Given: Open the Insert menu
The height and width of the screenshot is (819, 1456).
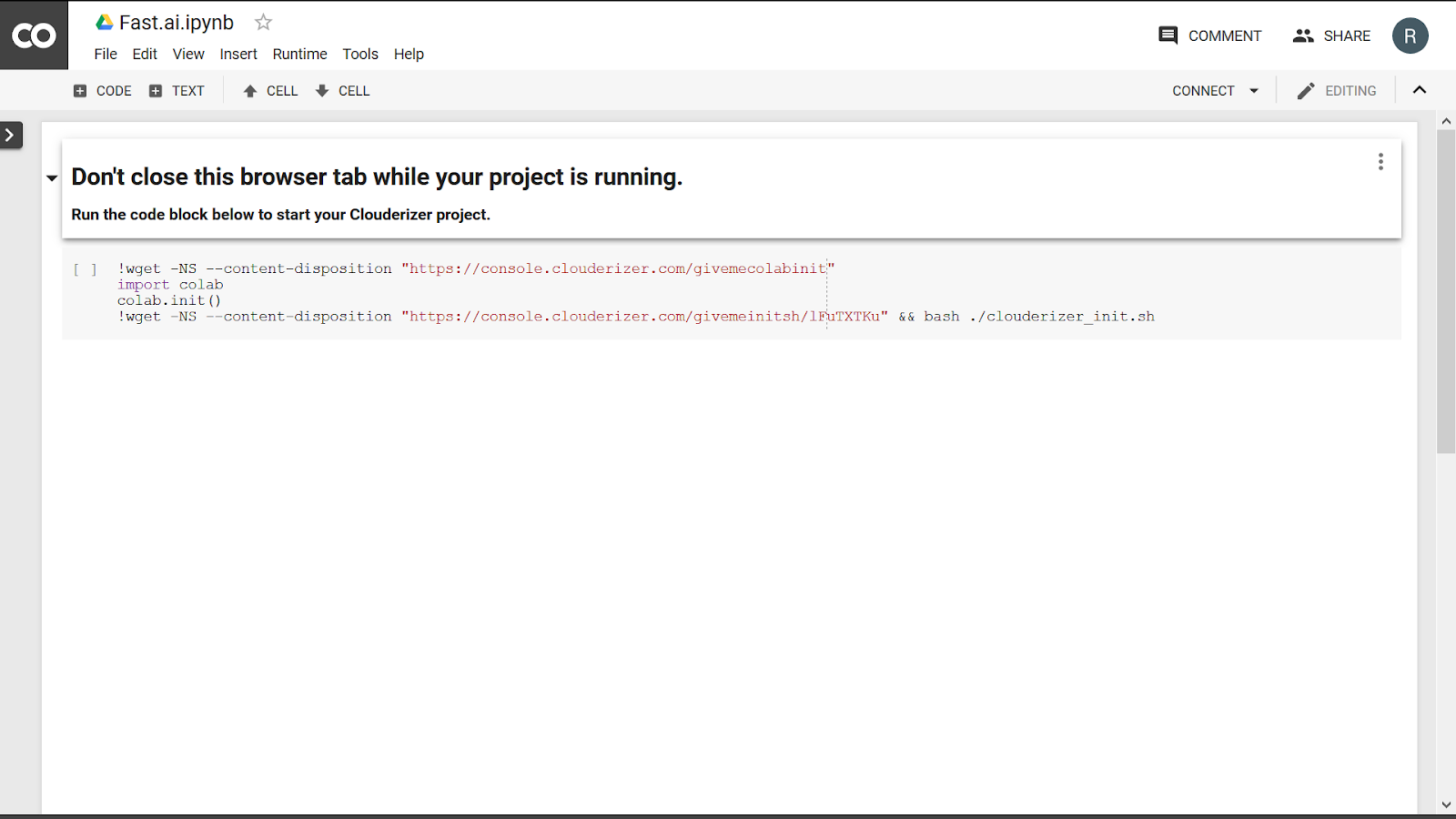Looking at the screenshot, I should (x=238, y=54).
